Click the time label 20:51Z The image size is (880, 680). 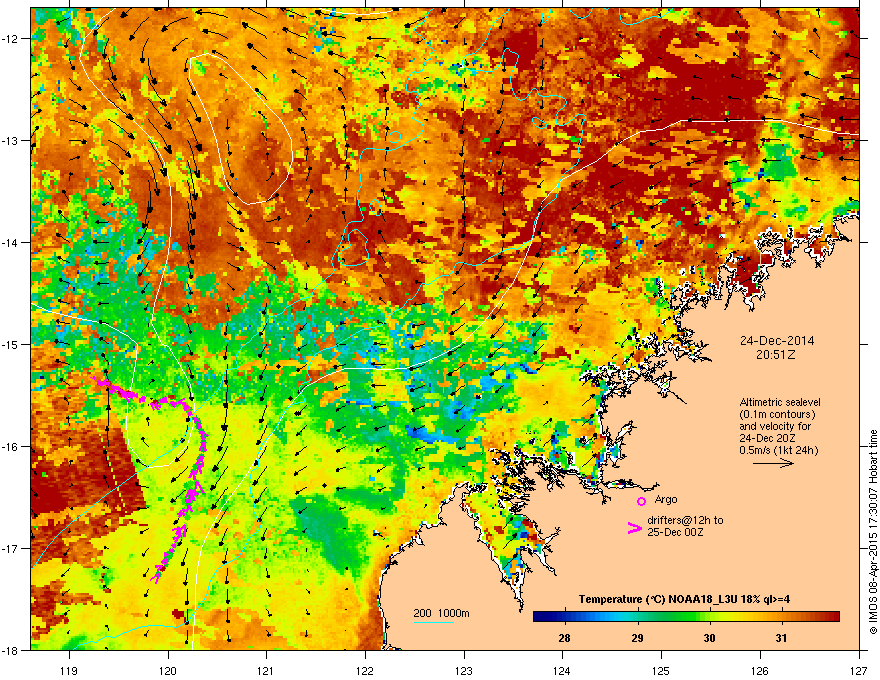(x=775, y=355)
